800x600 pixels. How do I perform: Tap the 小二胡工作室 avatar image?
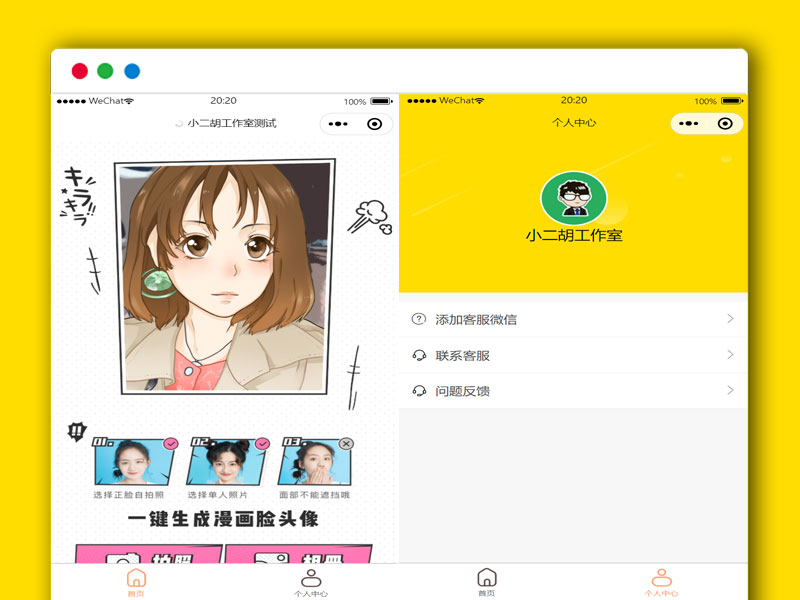click(x=573, y=196)
